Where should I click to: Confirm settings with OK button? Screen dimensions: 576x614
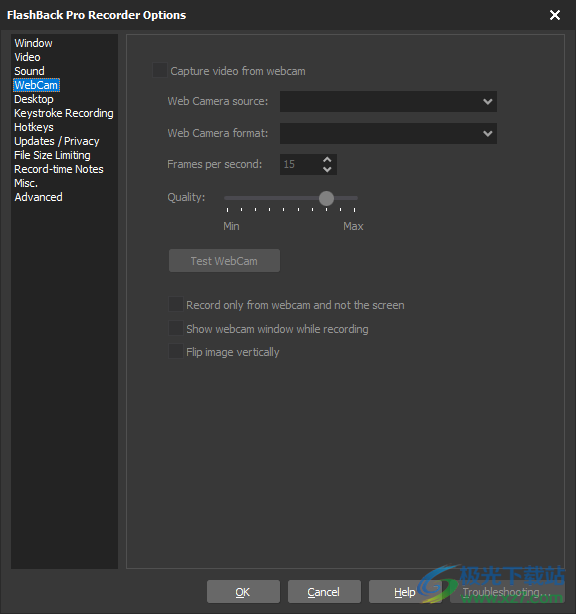[243, 592]
